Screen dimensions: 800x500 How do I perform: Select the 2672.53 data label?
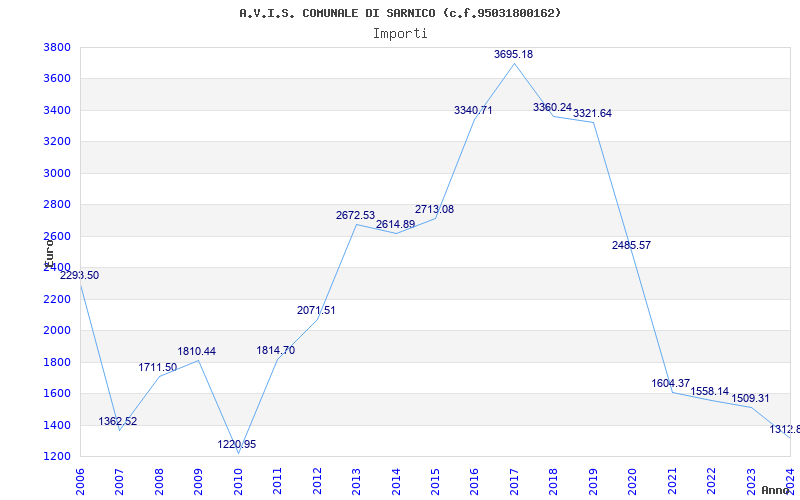pos(356,215)
